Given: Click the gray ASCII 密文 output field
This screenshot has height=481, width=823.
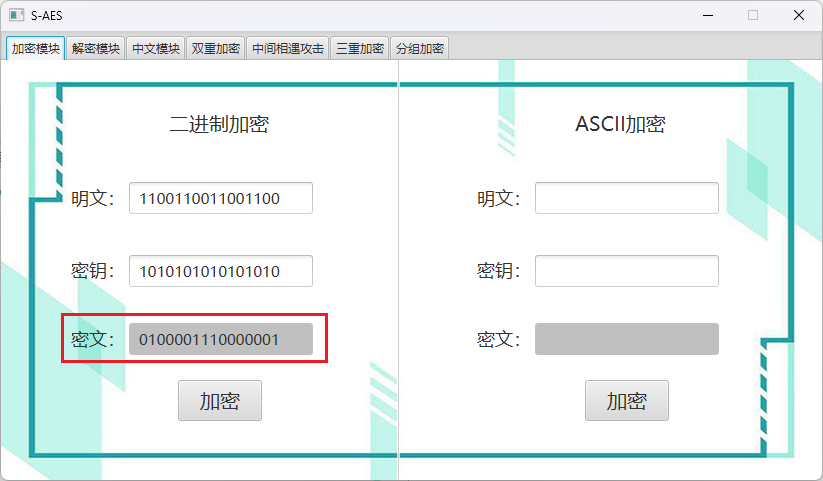Looking at the screenshot, I should [626, 339].
